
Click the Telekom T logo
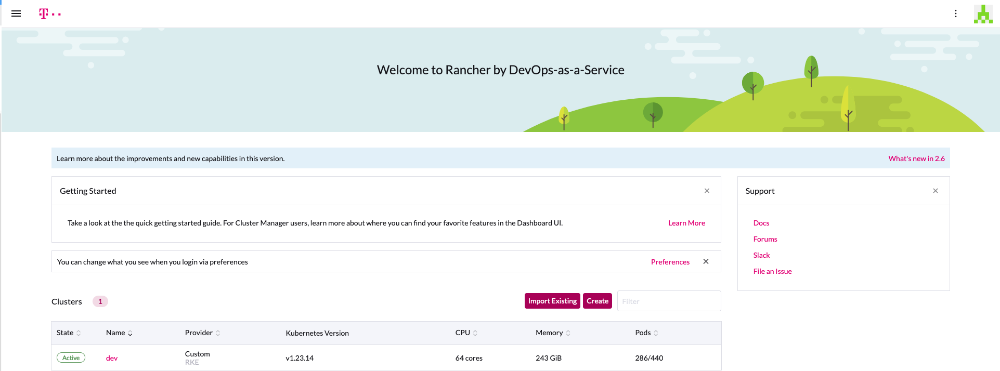[50, 13]
